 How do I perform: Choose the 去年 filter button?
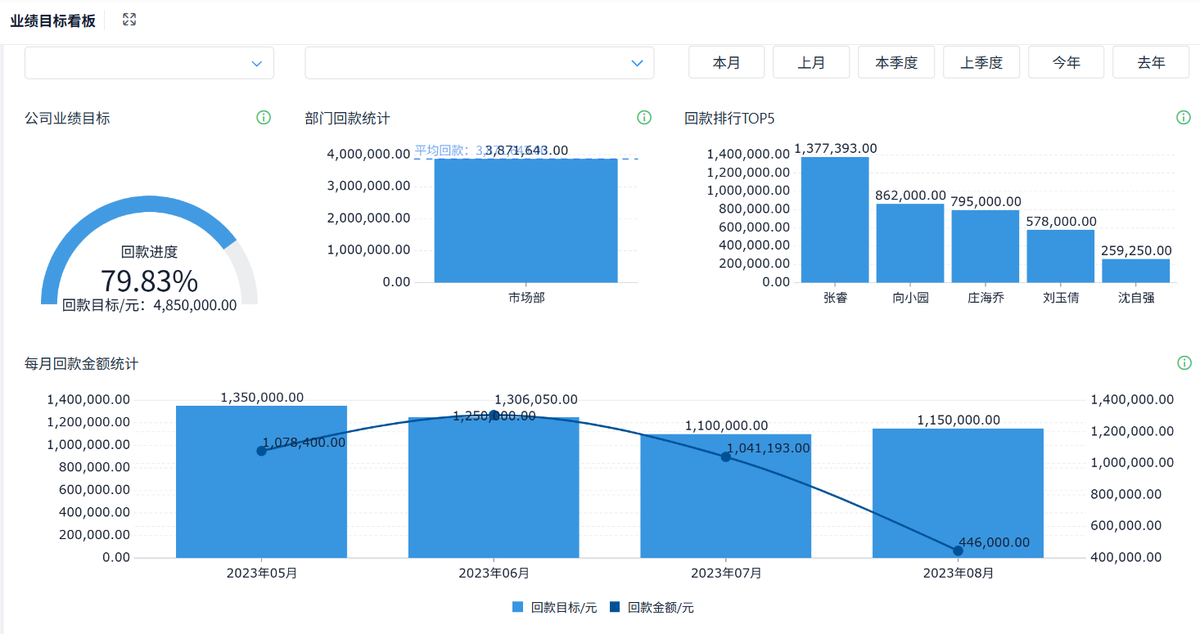[1151, 62]
